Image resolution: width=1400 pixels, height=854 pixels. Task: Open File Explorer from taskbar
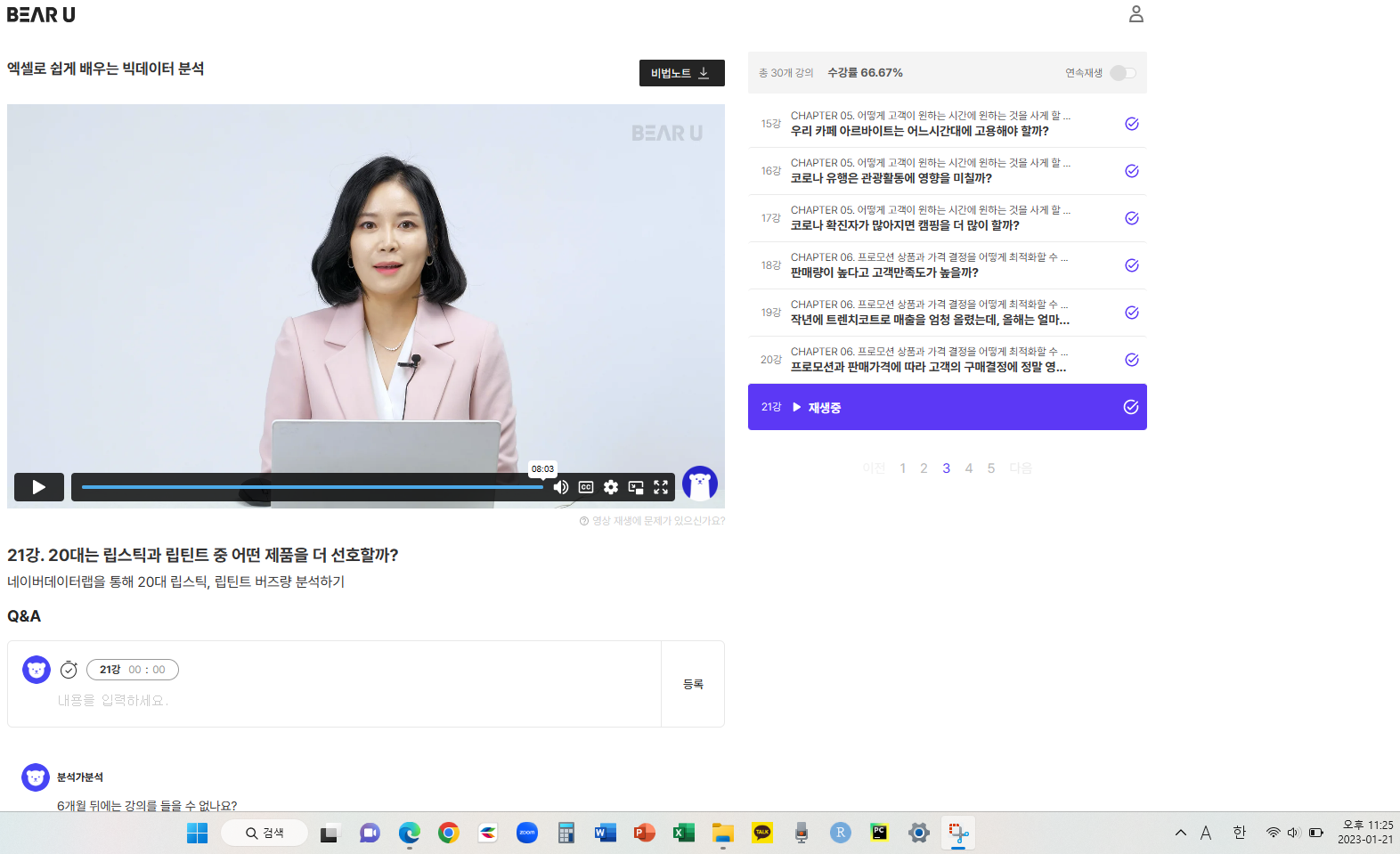point(723,834)
